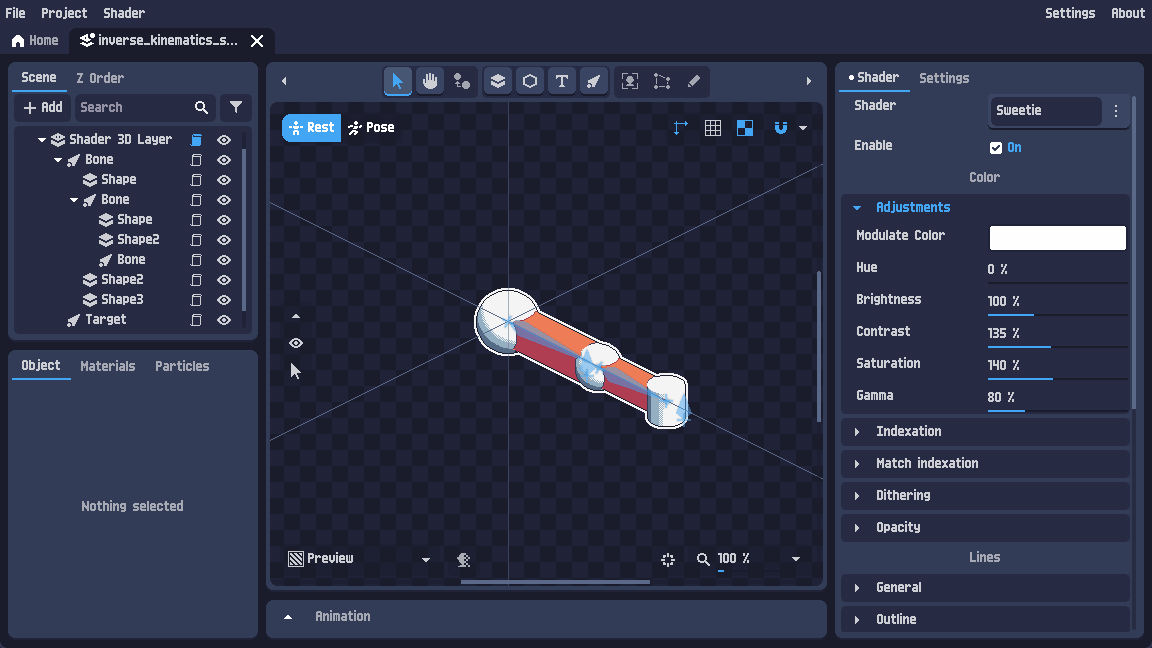
Task: Open the Project menu
Action: 64,13
